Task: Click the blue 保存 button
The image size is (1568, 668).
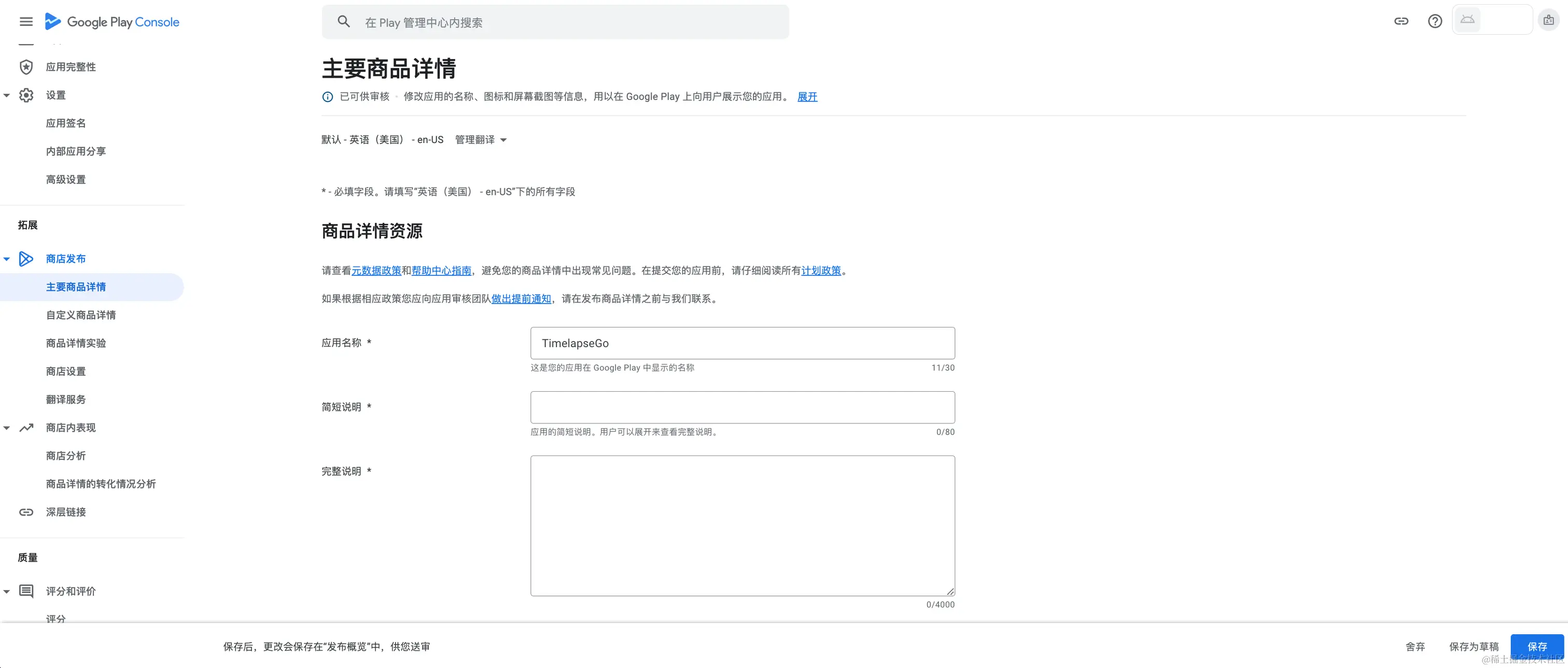Action: pyautogui.click(x=1537, y=647)
